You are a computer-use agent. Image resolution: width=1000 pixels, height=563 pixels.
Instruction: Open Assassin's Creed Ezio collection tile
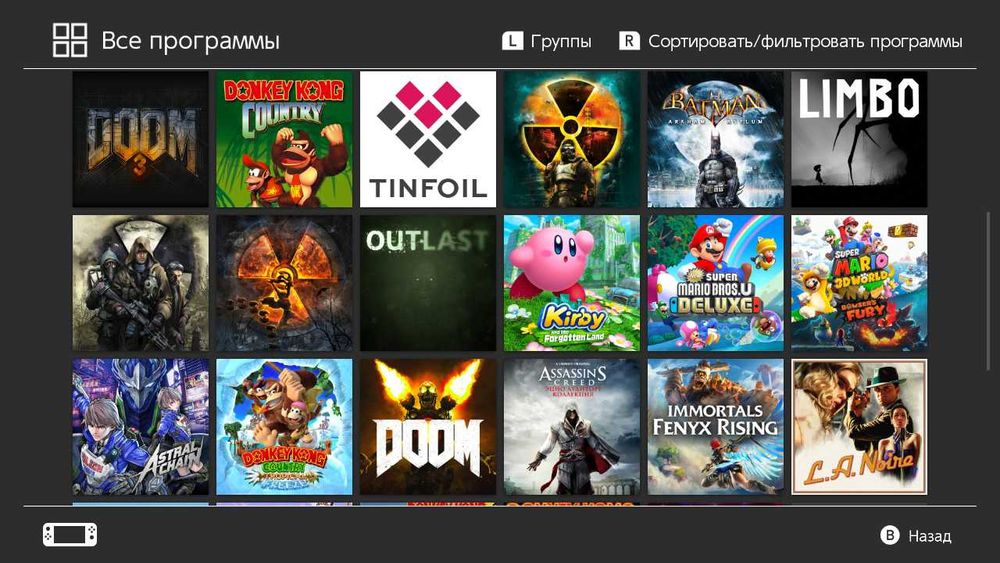click(x=571, y=427)
